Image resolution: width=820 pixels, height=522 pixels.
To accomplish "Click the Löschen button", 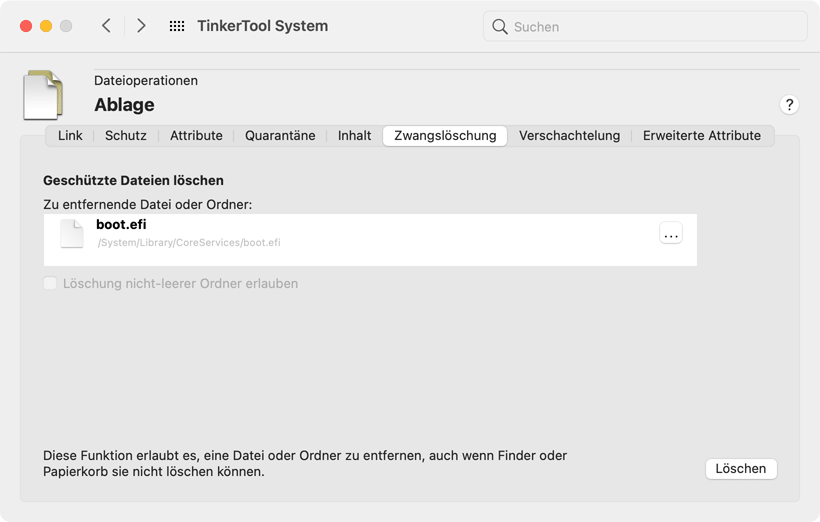I will coord(741,469).
